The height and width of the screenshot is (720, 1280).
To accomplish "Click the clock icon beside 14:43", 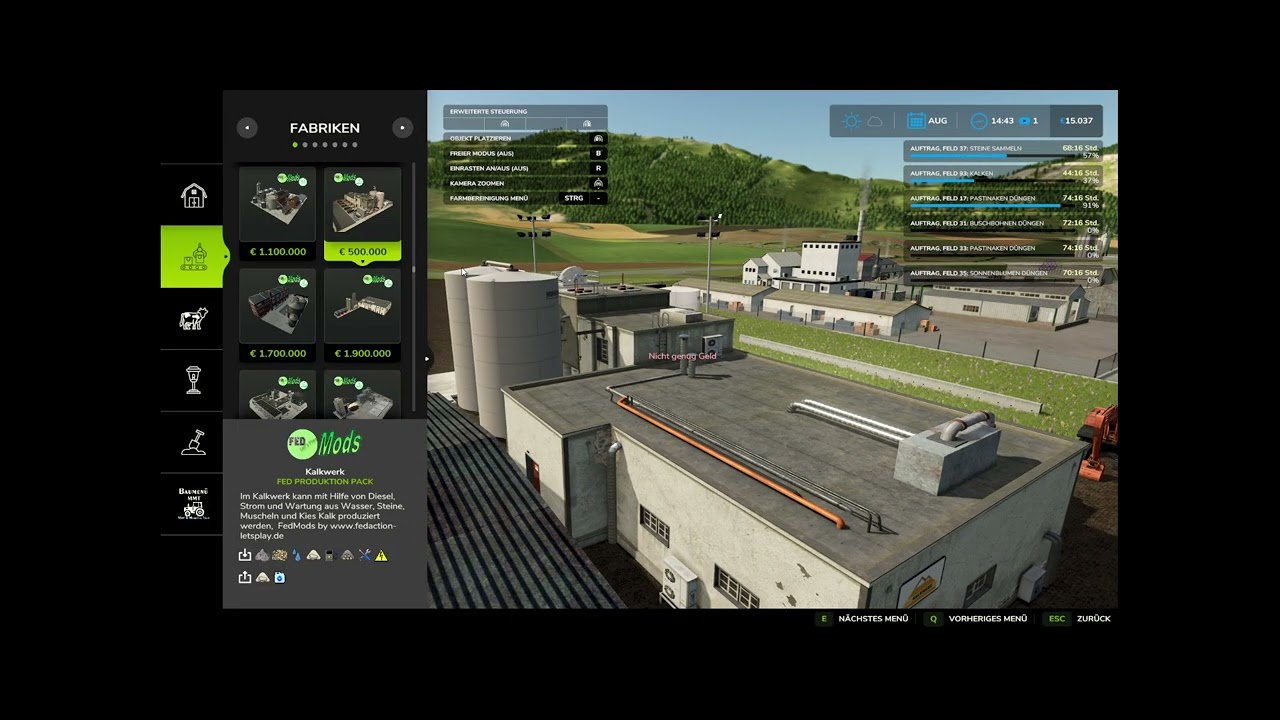I will click(x=978, y=121).
